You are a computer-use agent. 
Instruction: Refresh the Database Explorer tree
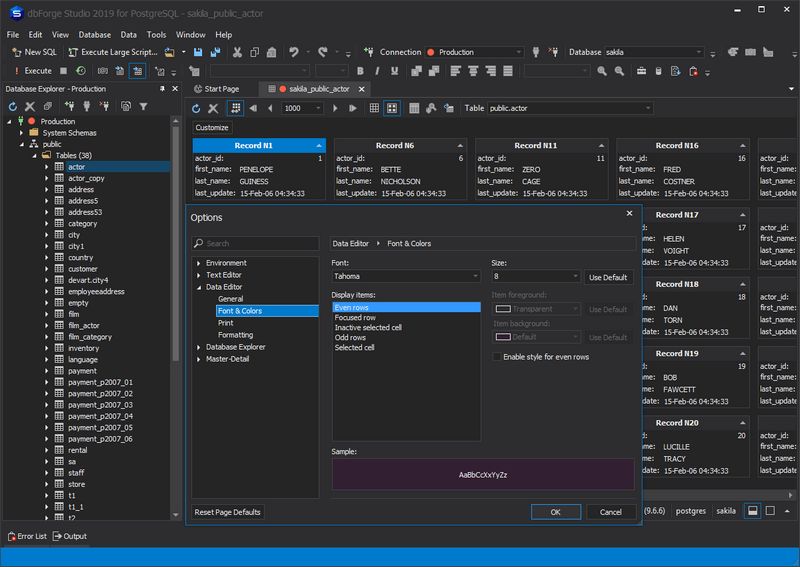[12, 106]
